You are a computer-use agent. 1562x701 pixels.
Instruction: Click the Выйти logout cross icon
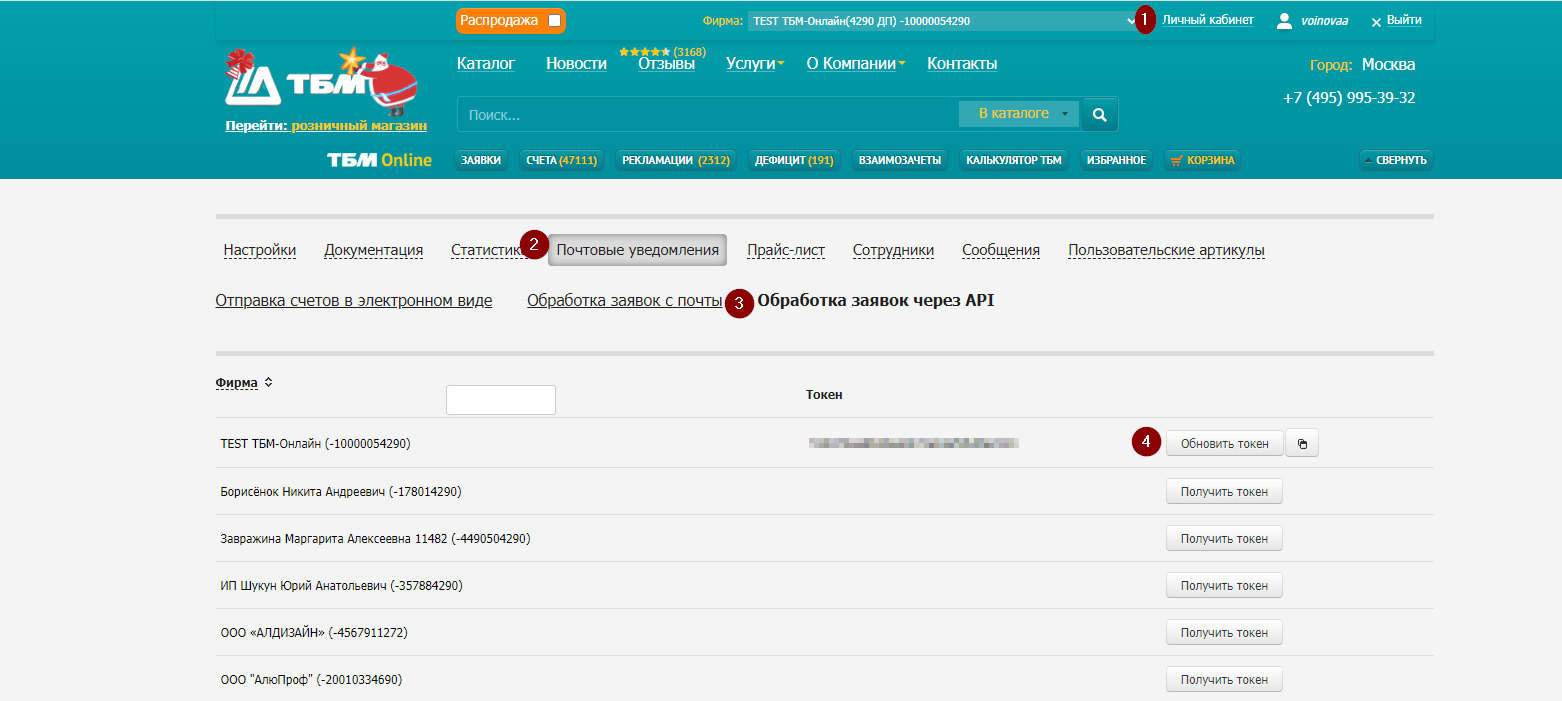[x=1376, y=21]
